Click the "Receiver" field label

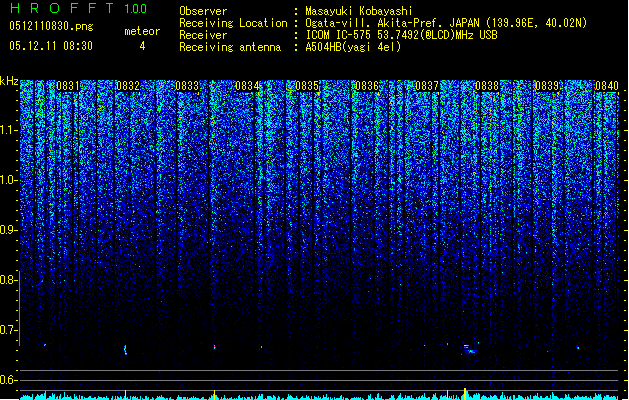tap(203, 35)
